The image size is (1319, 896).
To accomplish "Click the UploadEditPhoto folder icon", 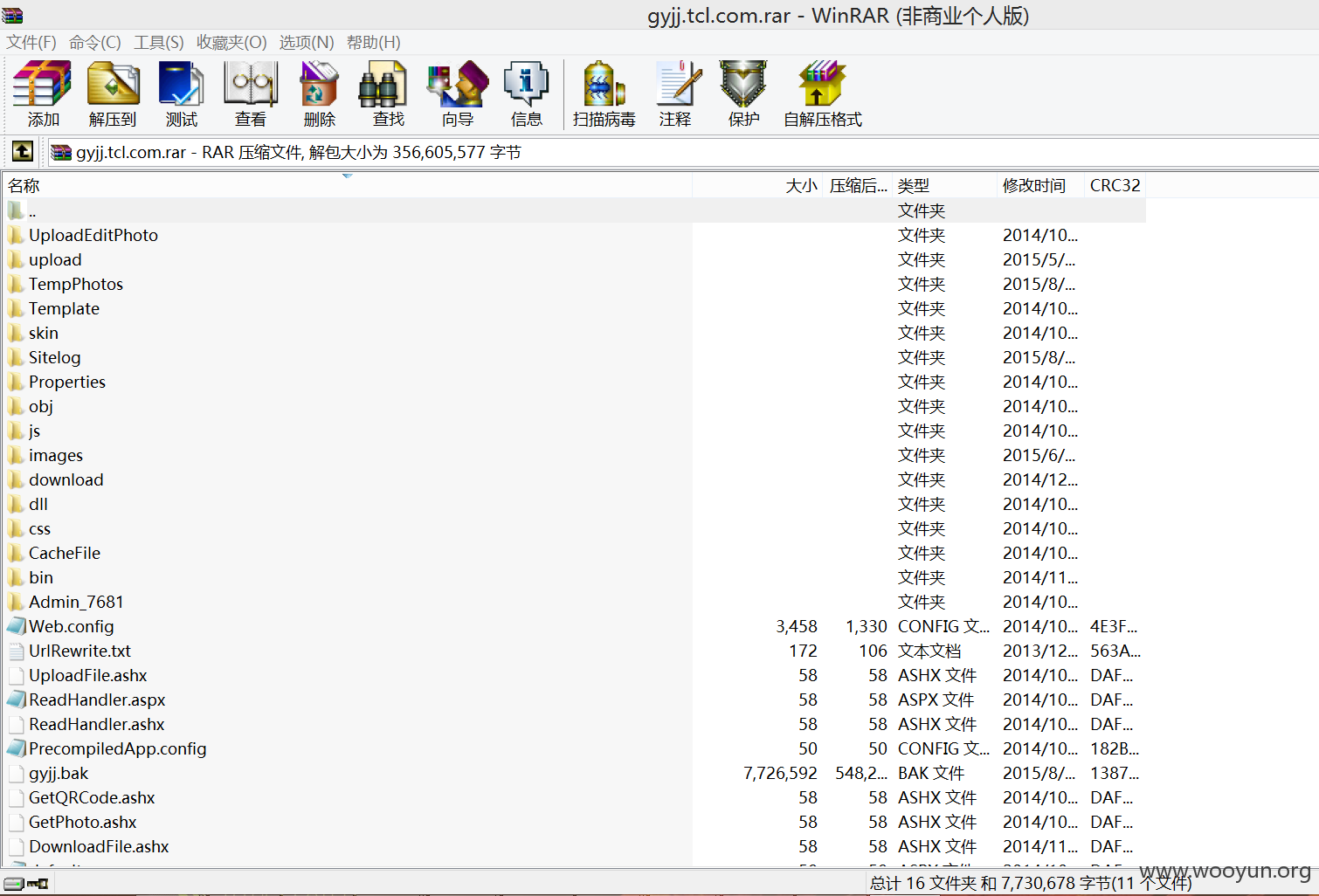I will 16,235.
